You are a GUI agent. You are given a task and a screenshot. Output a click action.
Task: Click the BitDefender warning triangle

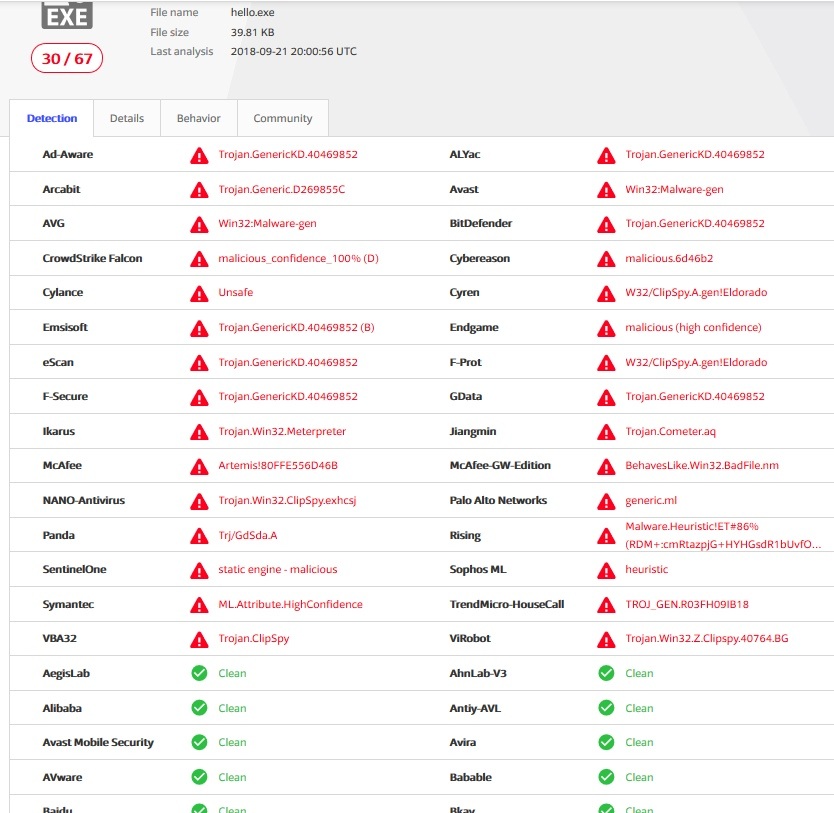pyautogui.click(x=606, y=224)
